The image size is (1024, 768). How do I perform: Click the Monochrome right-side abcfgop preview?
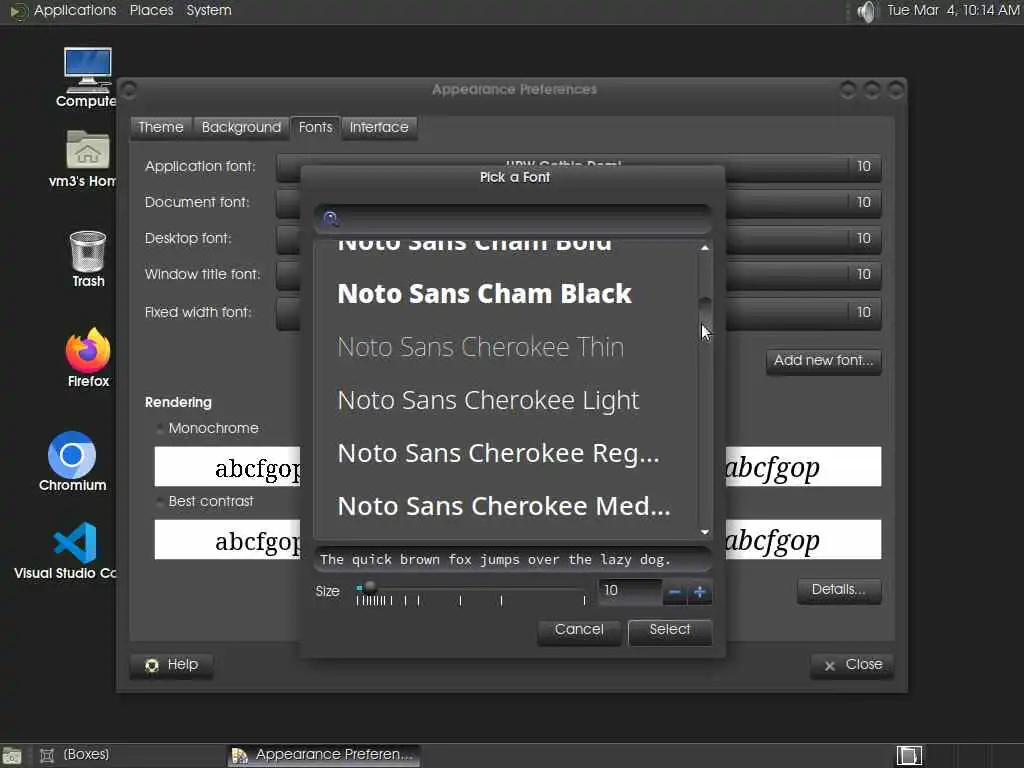[803, 467]
